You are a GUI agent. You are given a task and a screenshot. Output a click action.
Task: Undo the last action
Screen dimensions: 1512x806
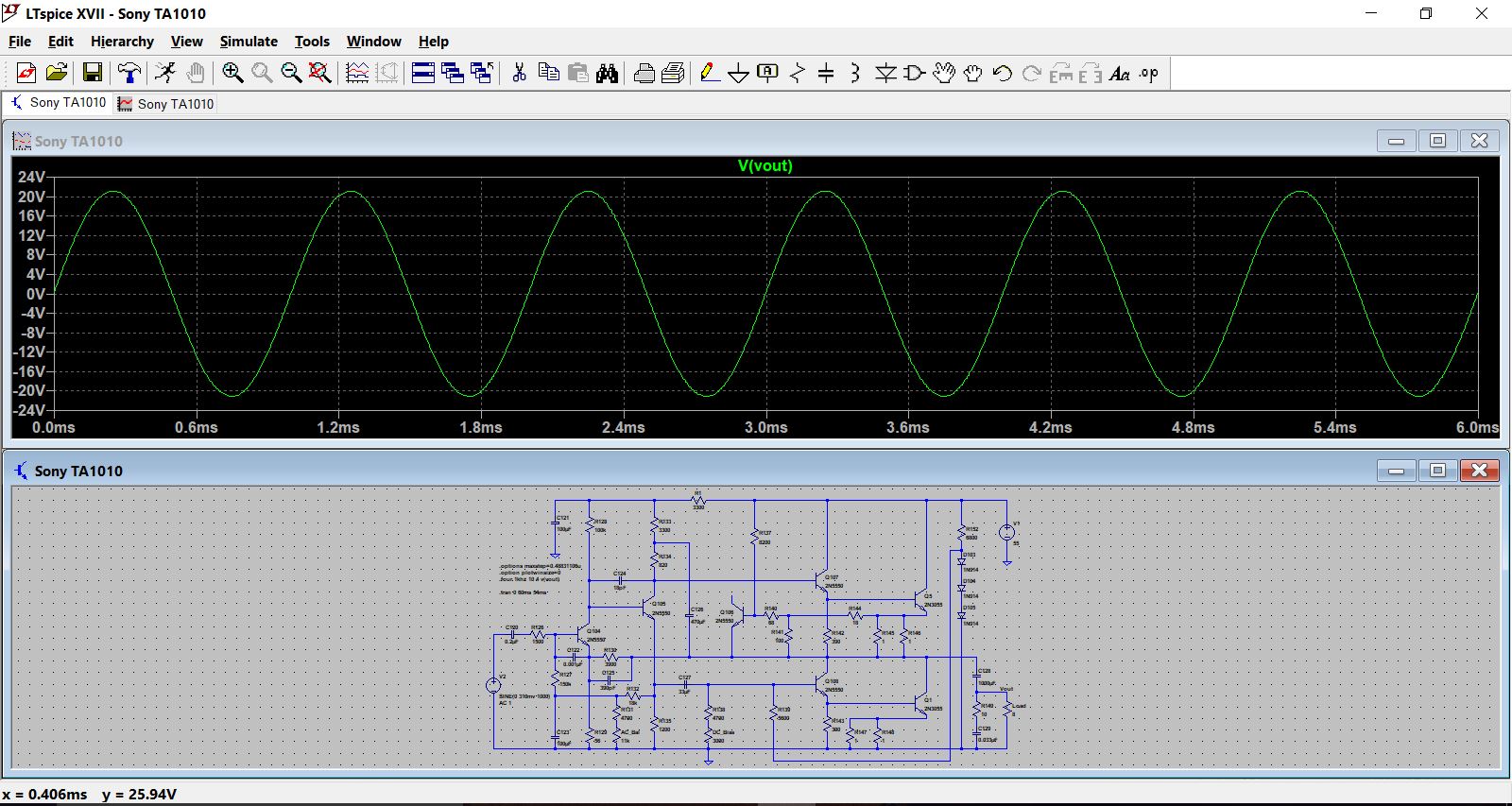(x=1003, y=73)
